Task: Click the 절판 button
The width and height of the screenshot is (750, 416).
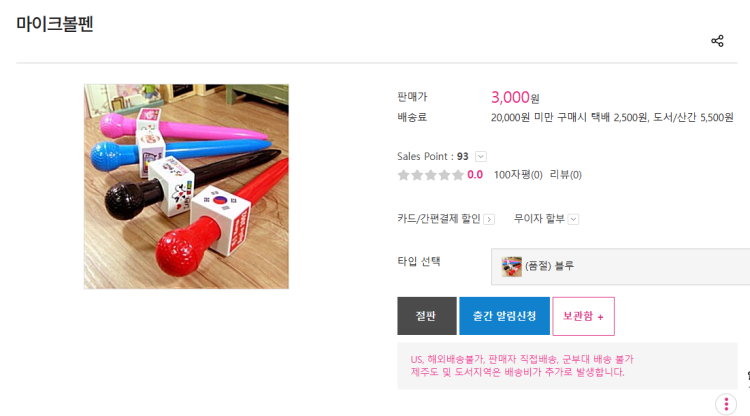Action: pyautogui.click(x=427, y=316)
